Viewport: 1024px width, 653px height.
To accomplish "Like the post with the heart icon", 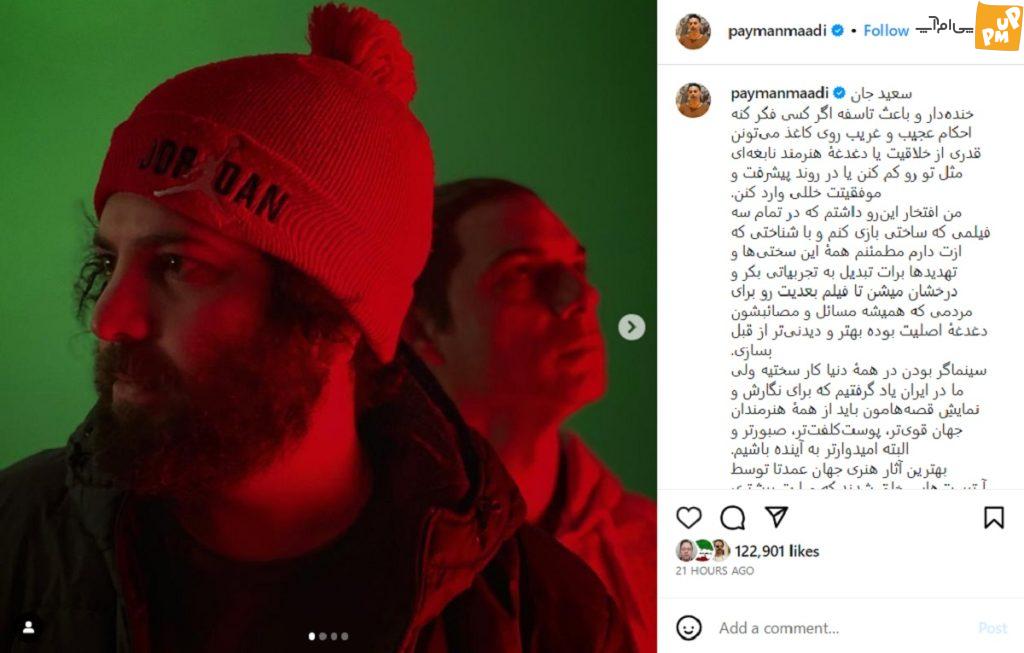I will pyautogui.click(x=688, y=518).
